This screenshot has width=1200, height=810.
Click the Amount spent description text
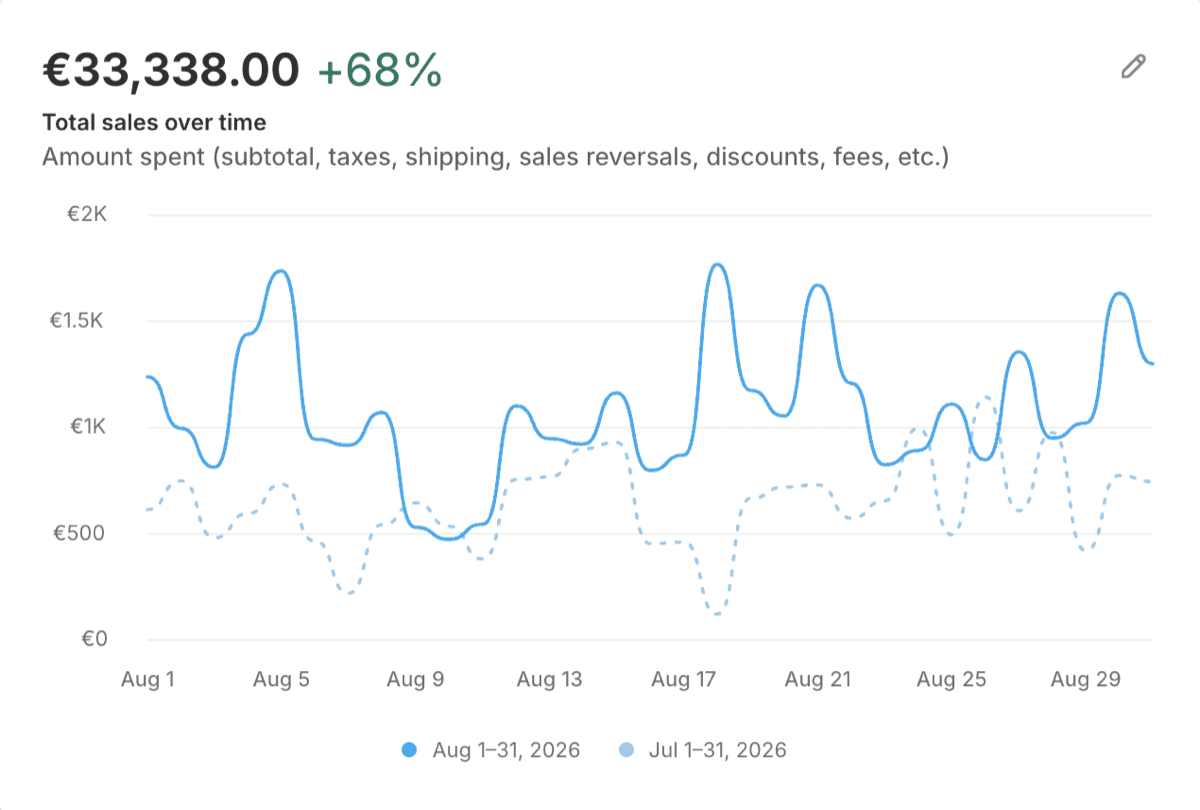495,157
